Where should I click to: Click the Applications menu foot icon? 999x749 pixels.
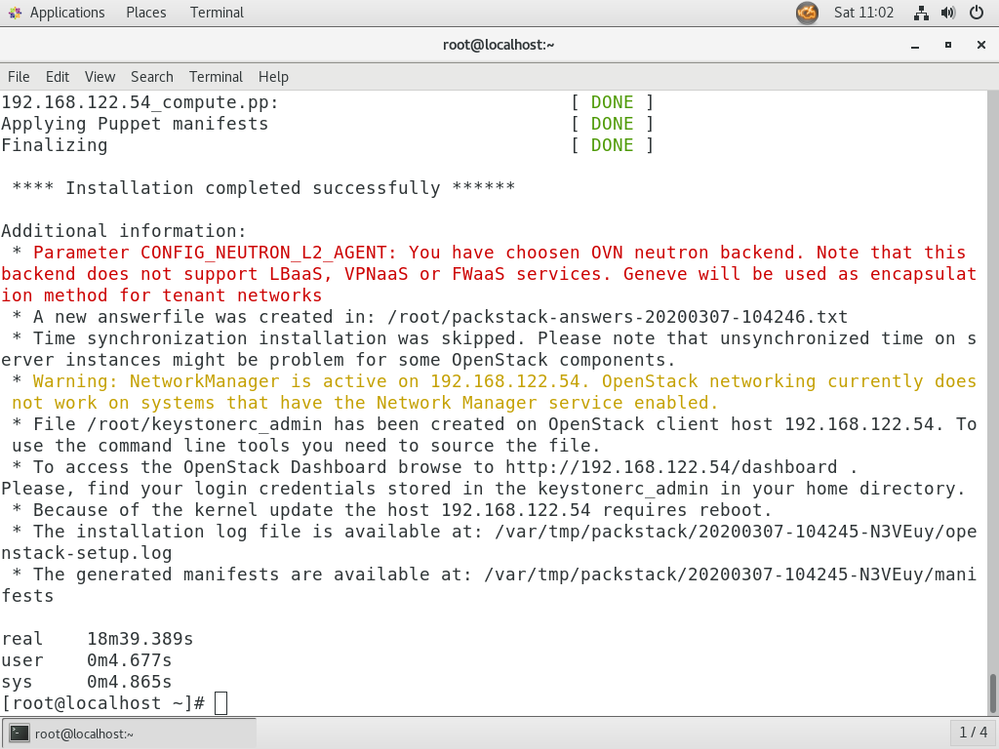click(x=14, y=13)
